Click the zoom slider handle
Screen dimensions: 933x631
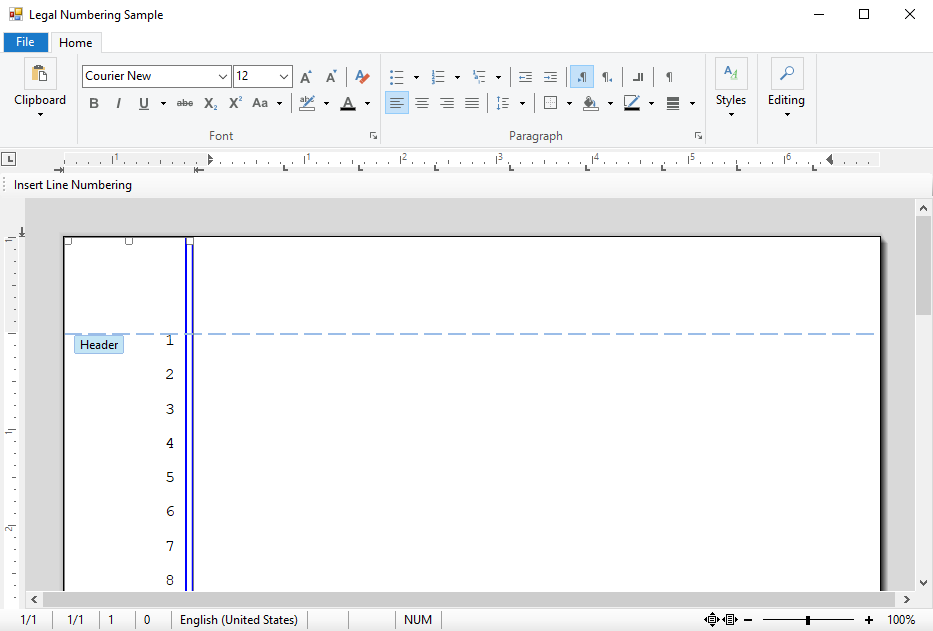pos(807,620)
